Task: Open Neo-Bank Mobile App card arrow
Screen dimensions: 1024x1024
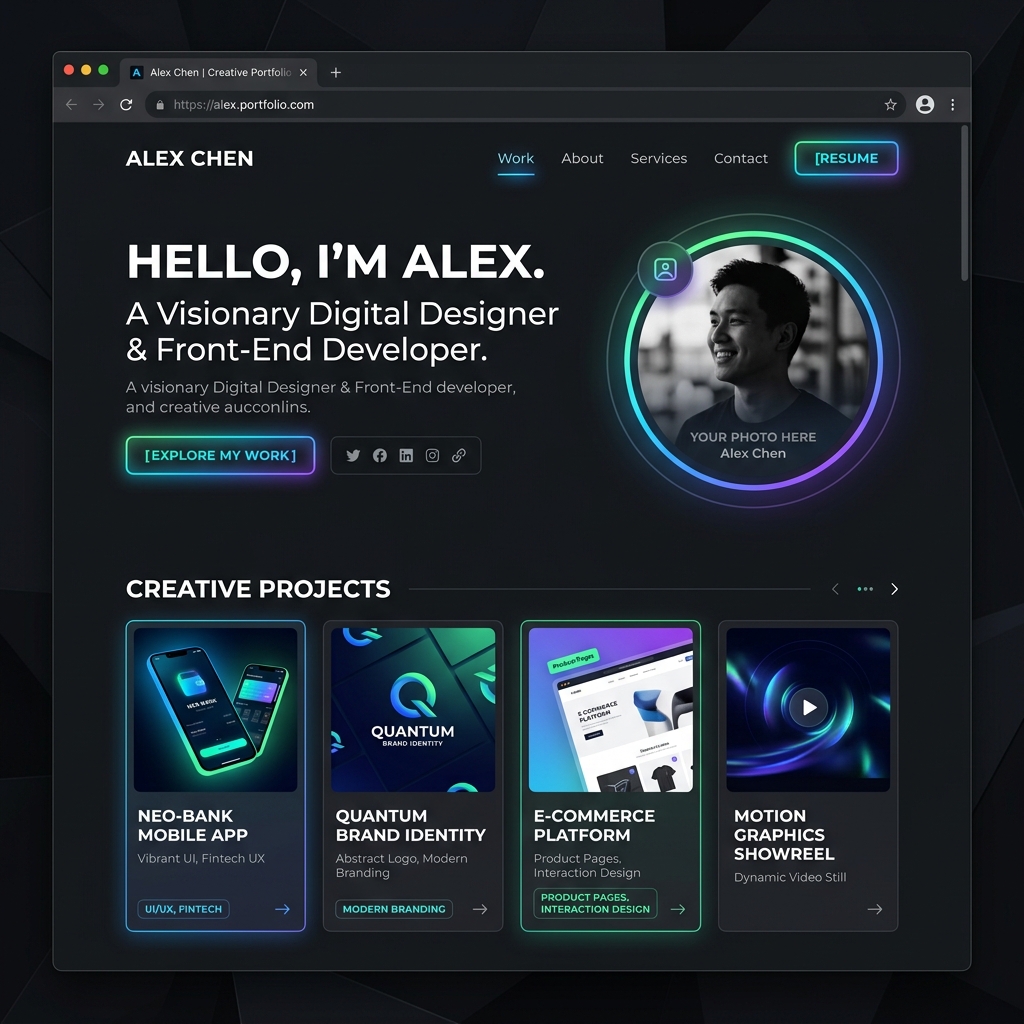Action: (282, 909)
